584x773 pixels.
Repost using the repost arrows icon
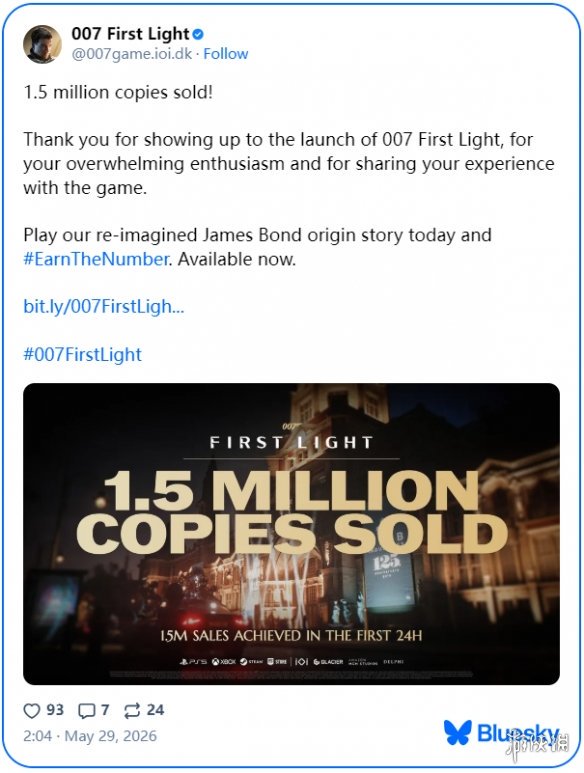[132, 710]
